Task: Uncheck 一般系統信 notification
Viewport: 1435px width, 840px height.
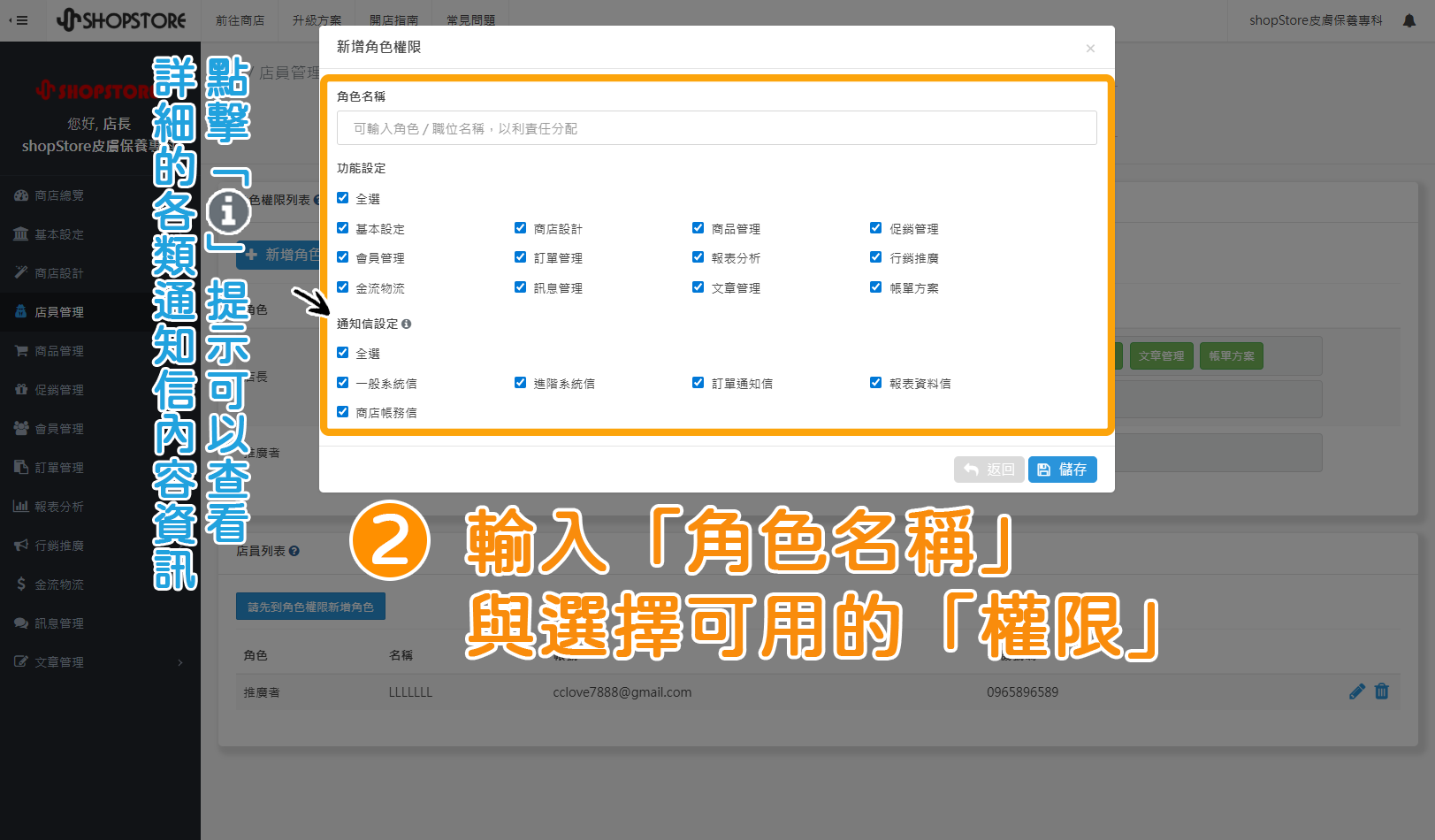Action: click(343, 383)
